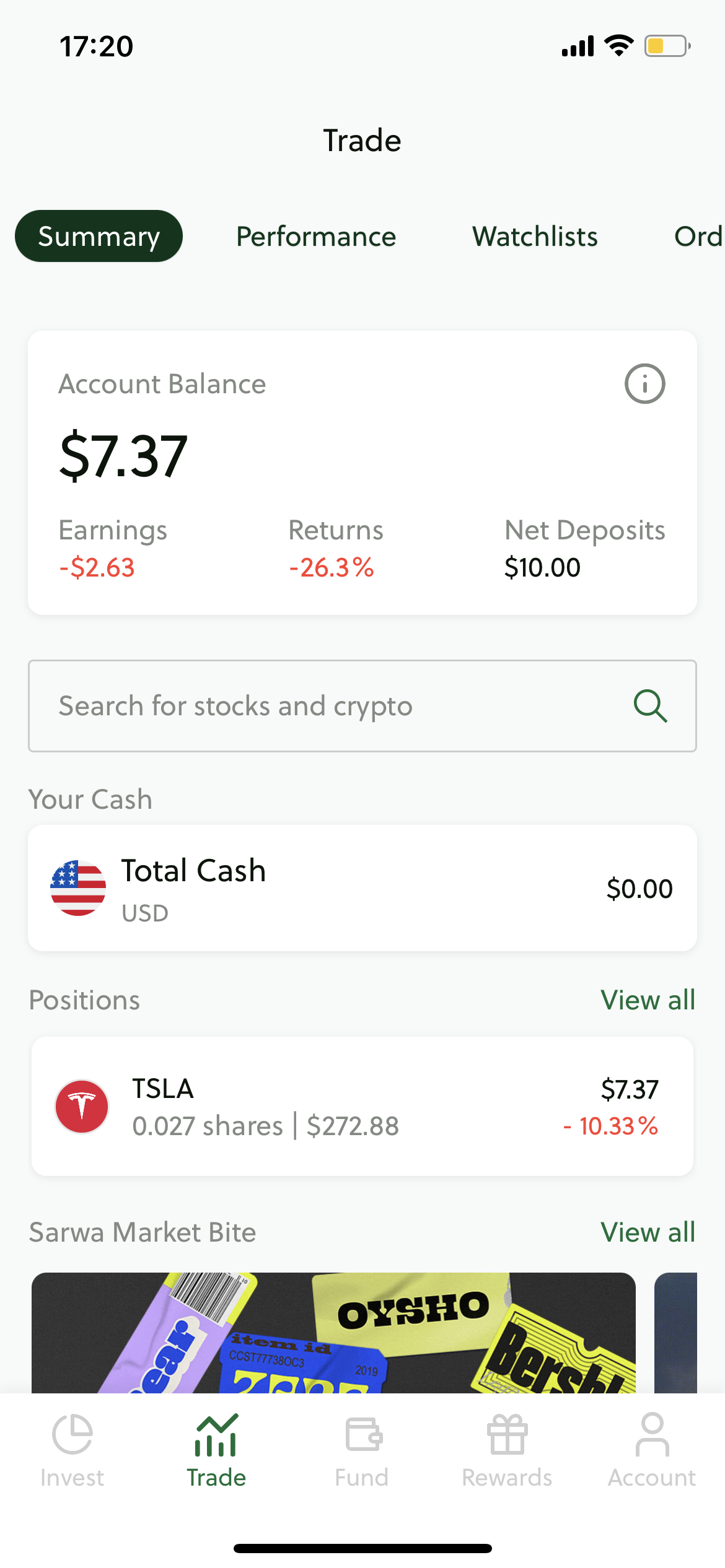Focus the stocks and crypto search field

point(362,706)
